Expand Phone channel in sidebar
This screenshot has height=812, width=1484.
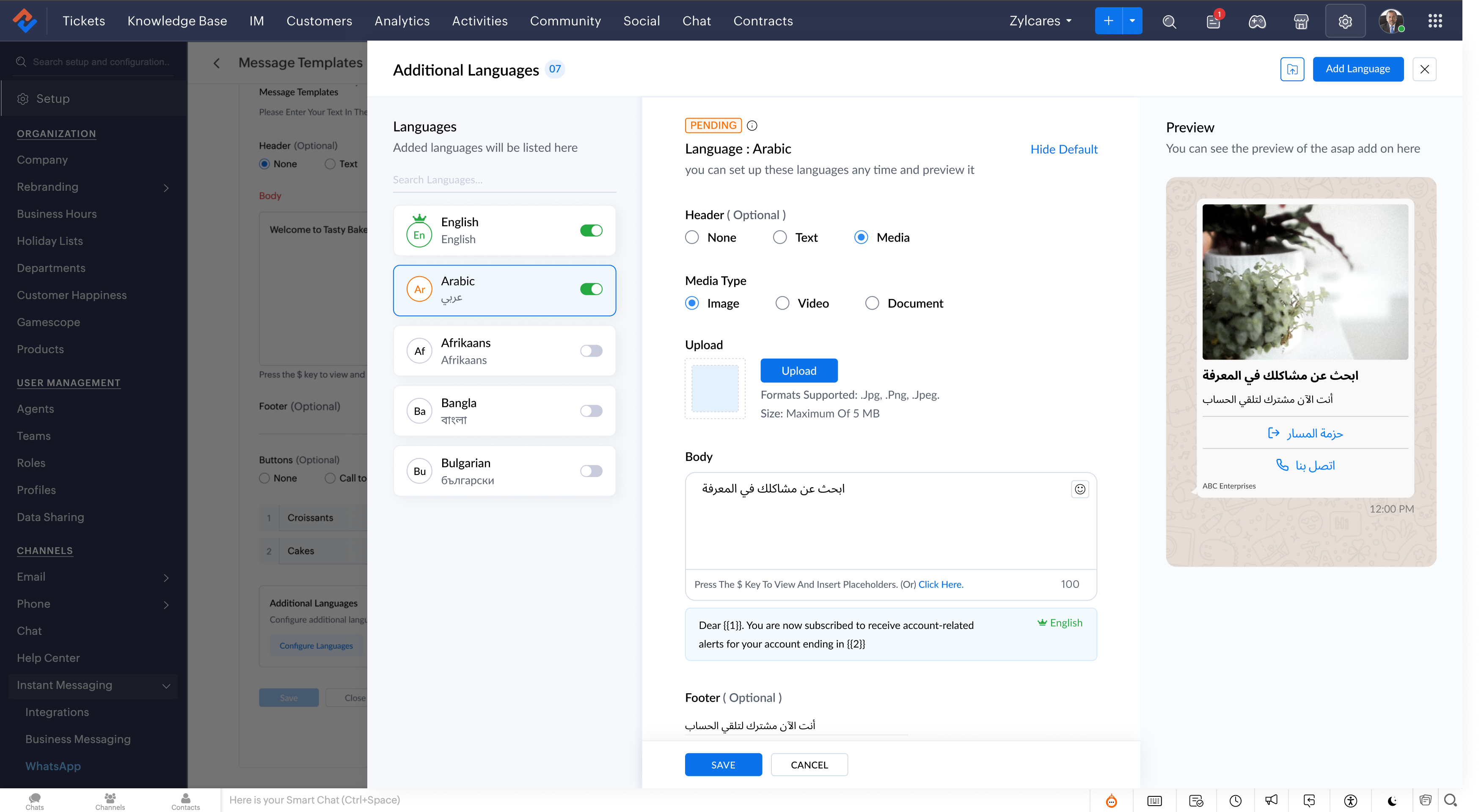(x=166, y=605)
